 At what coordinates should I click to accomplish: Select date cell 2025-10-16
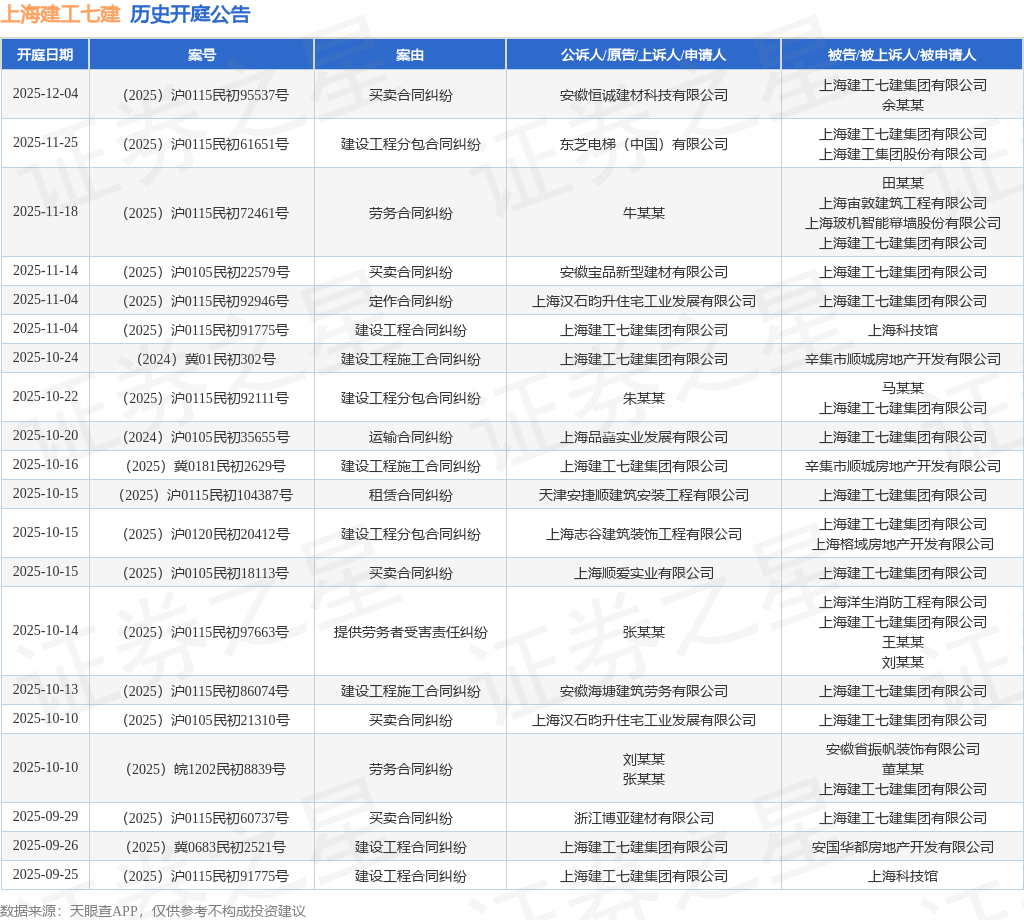[45, 464]
